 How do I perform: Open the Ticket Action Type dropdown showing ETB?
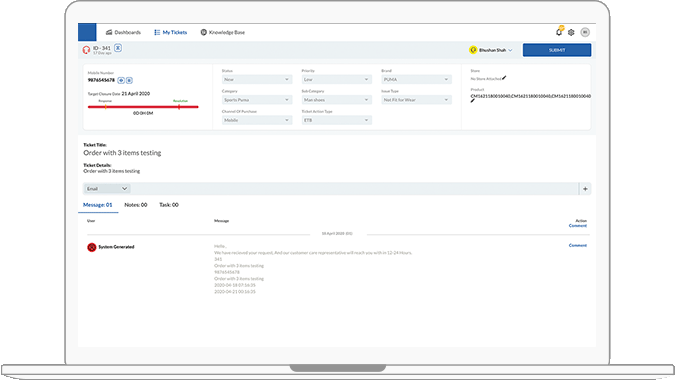336,120
